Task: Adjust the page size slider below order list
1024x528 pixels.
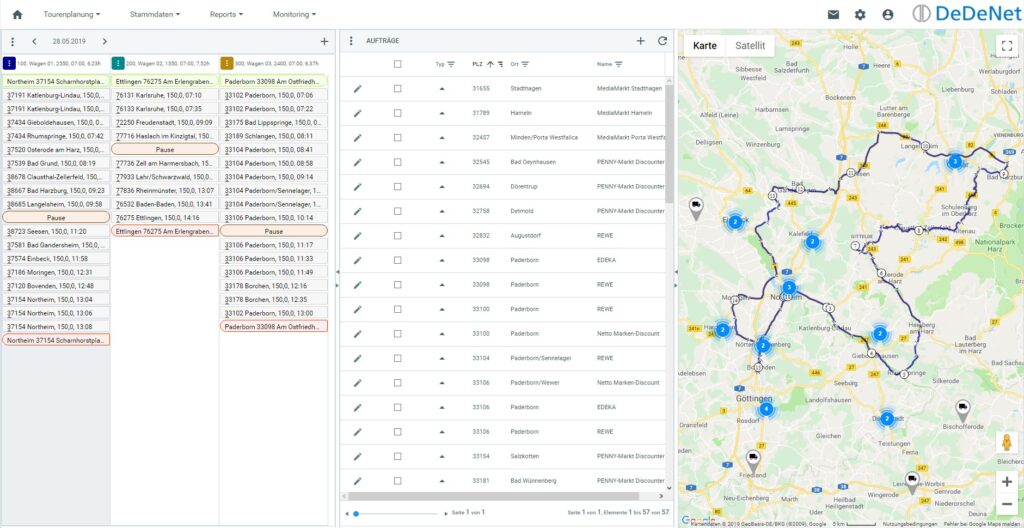Action: click(x=356, y=513)
